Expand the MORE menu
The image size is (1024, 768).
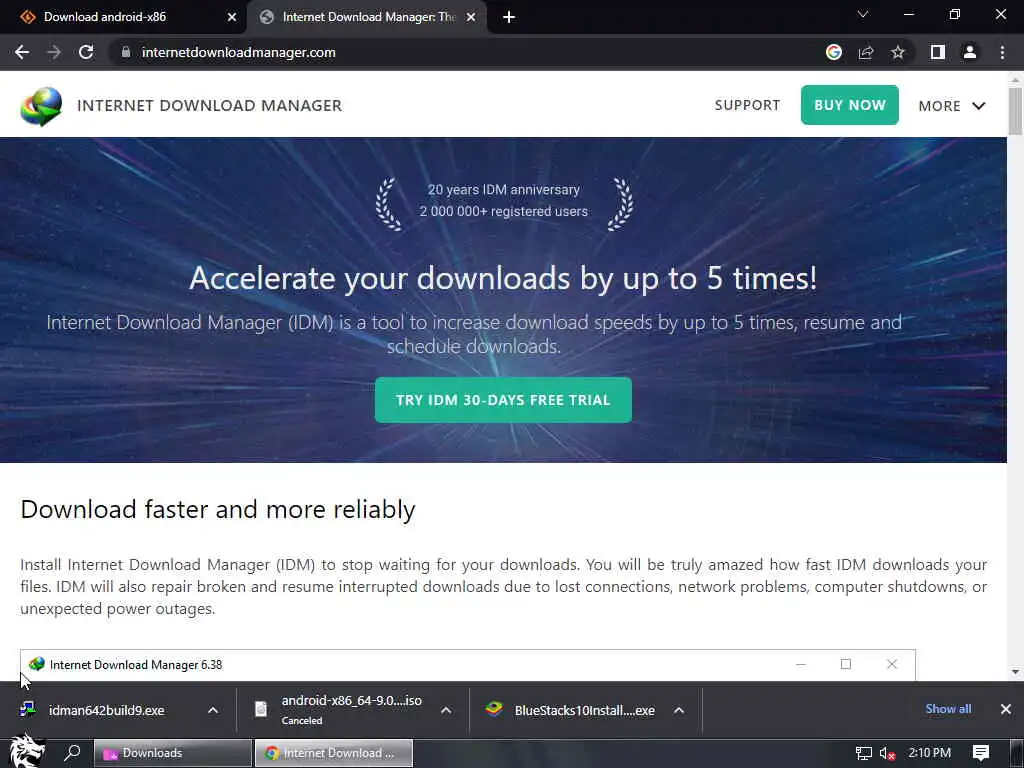952,106
